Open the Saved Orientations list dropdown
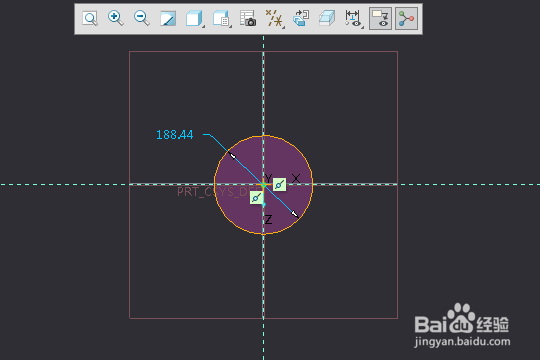 coord(221,19)
